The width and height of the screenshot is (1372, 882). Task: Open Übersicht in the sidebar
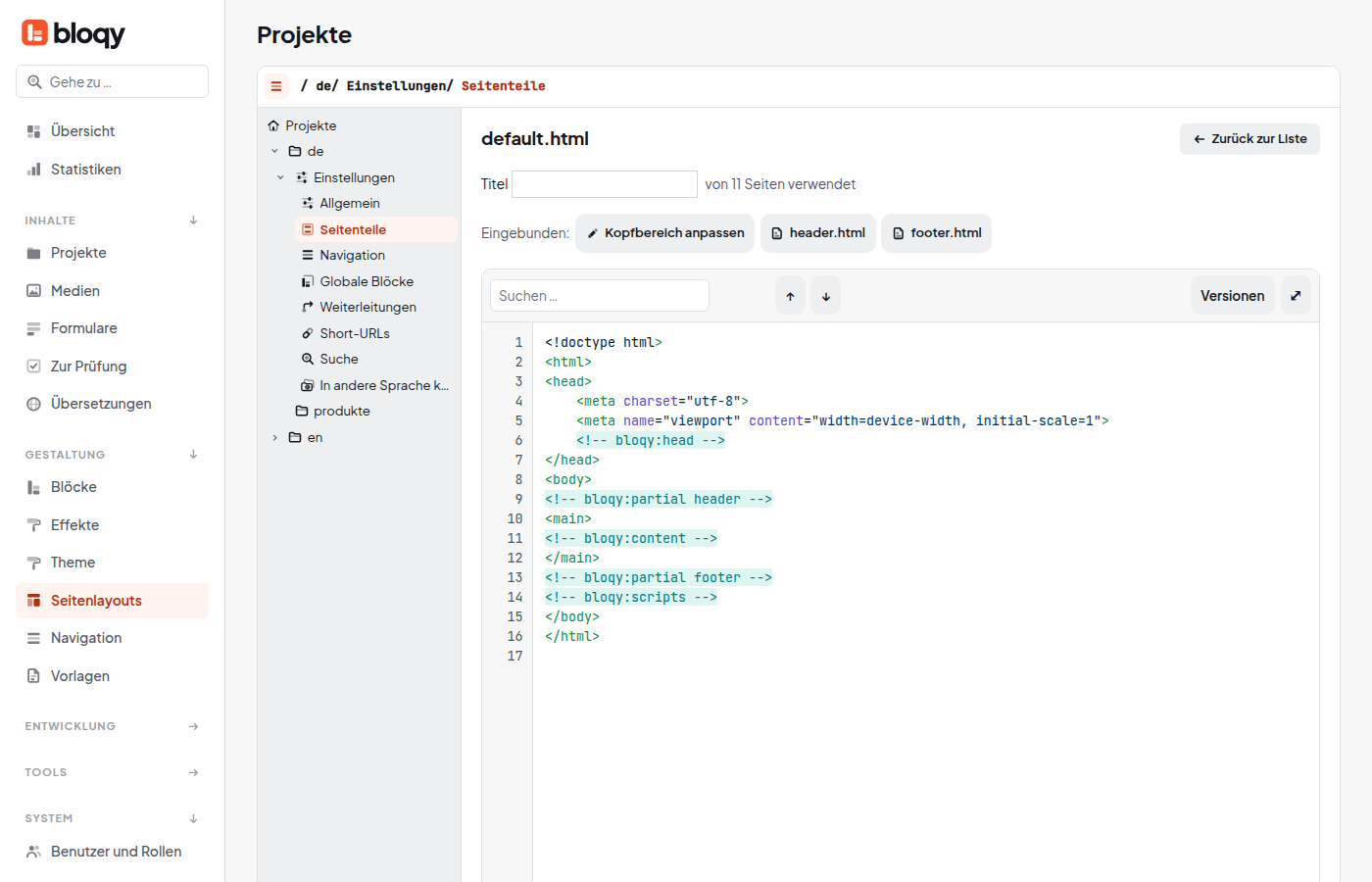tap(112, 131)
